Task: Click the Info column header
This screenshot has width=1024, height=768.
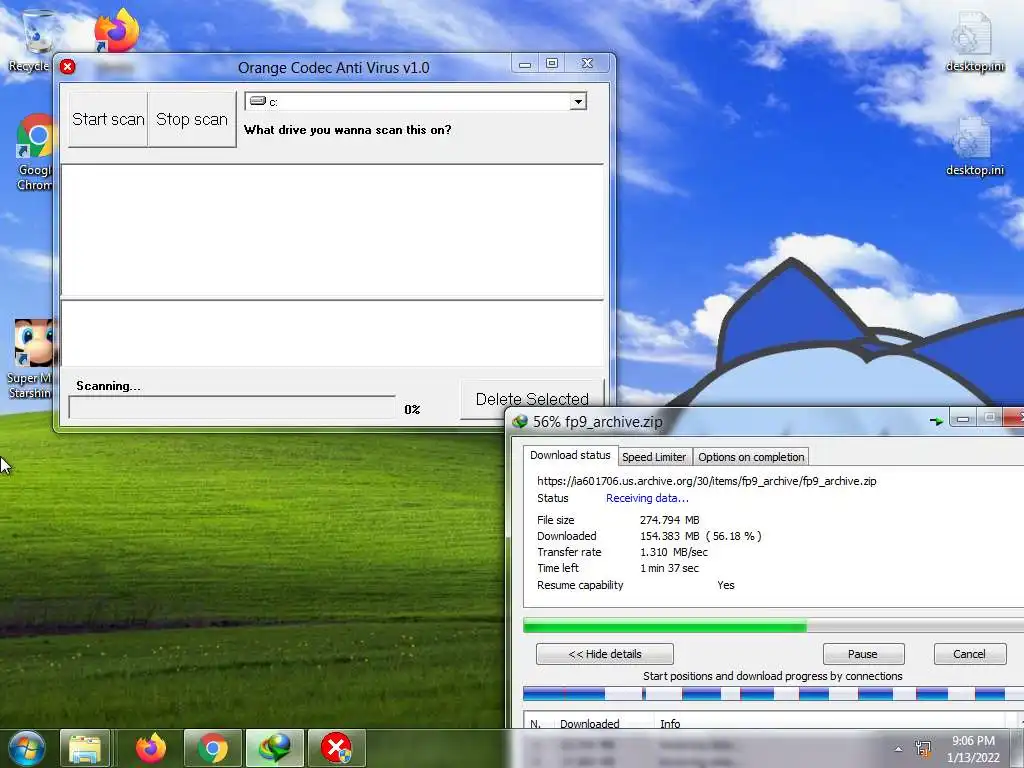Action: pos(670,724)
